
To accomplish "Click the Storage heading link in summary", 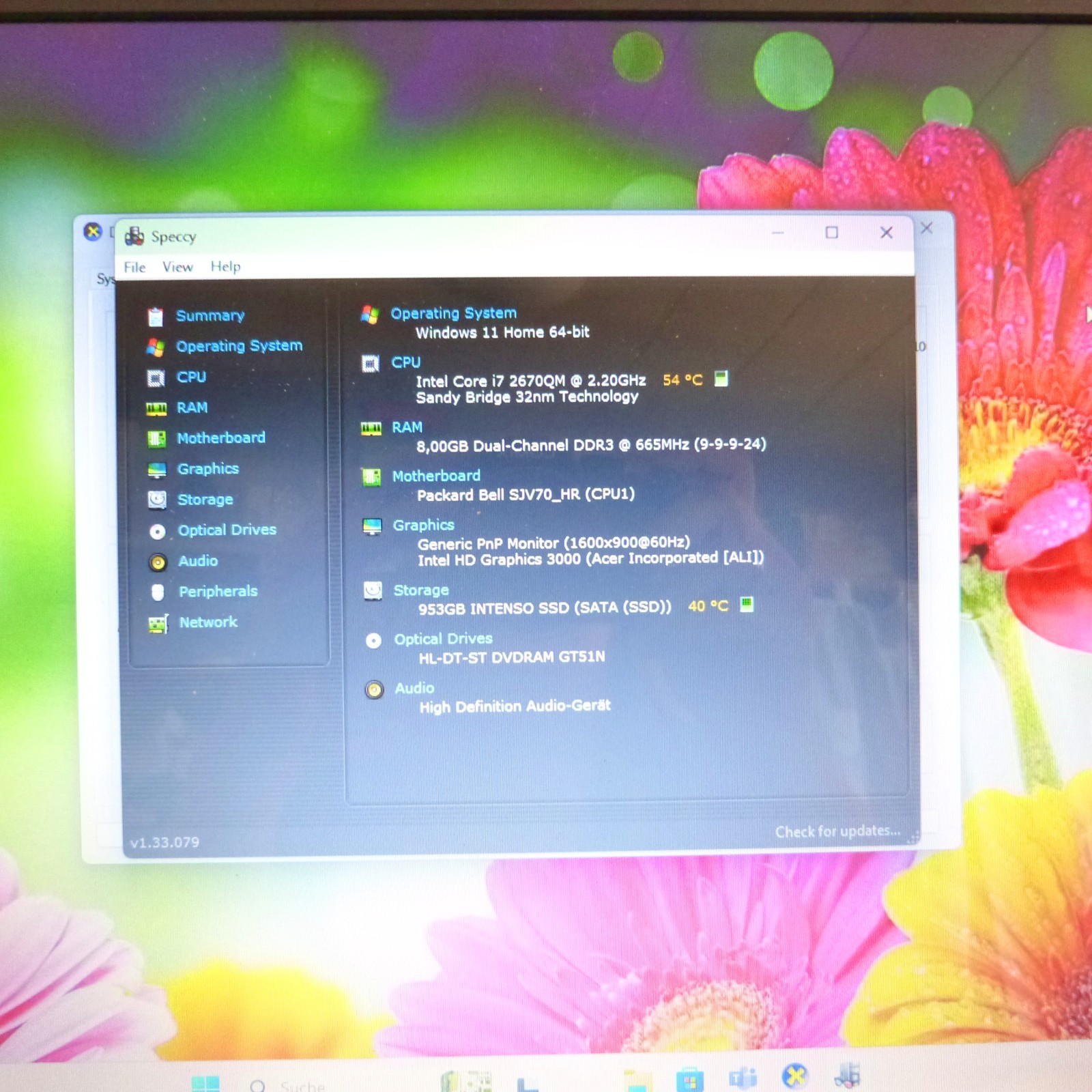I will tap(421, 590).
